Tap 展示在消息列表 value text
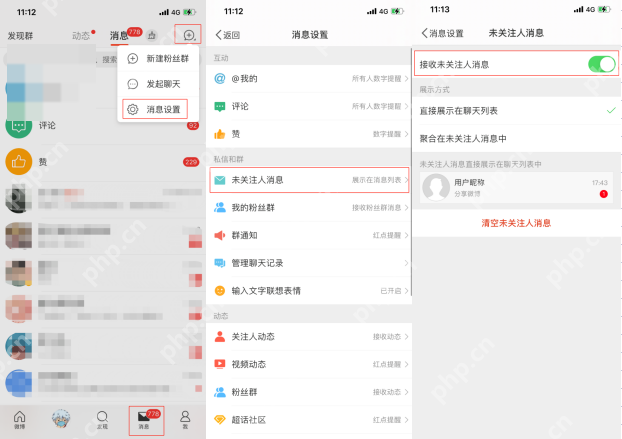Image resolution: width=622 pixels, height=439 pixels. (x=376, y=180)
